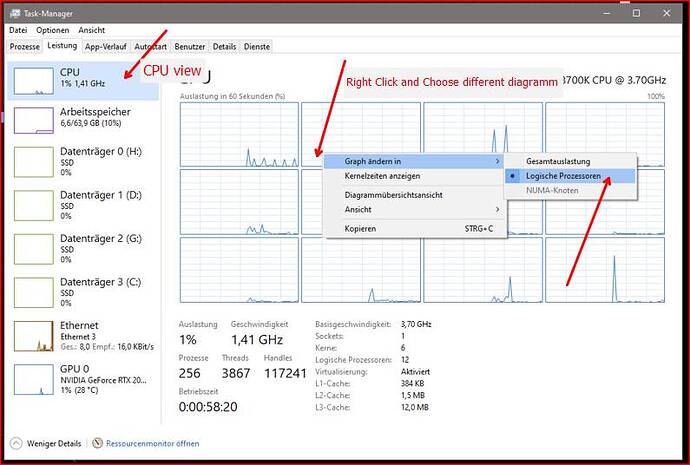Click the Datenträger 2 (G:) graph thumbnail
Image resolution: width=690 pixels, height=465 pixels.
point(33,249)
